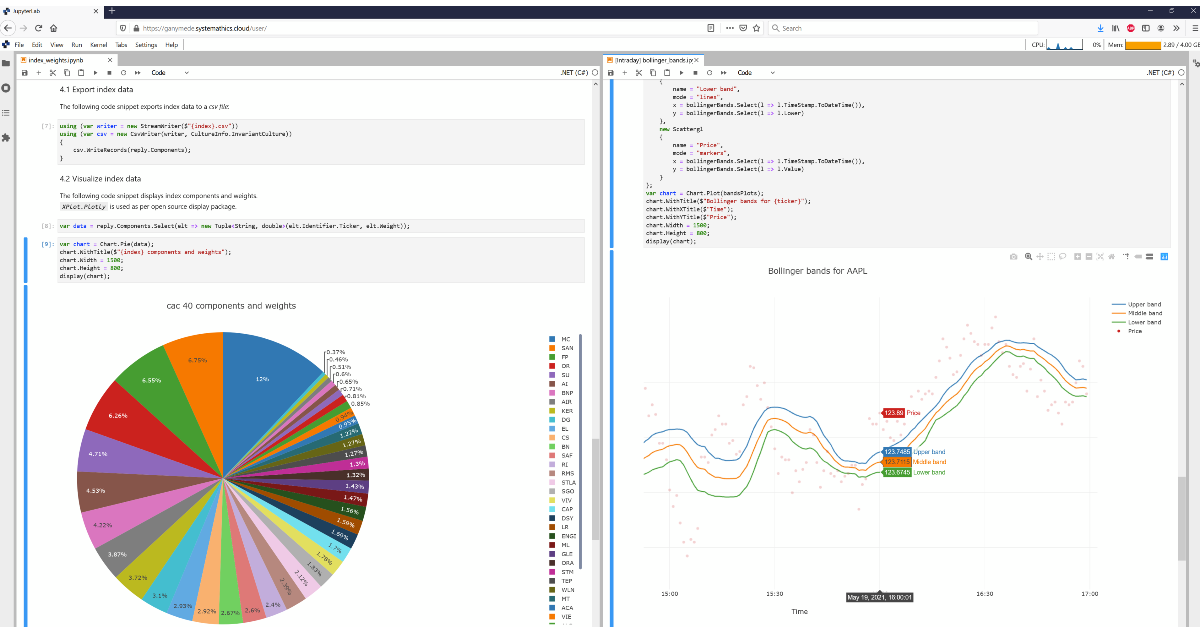Screen dimensions: 1200x627
Task: Choose the box select tool on the Bollinger chart
Action: pos(1050,257)
